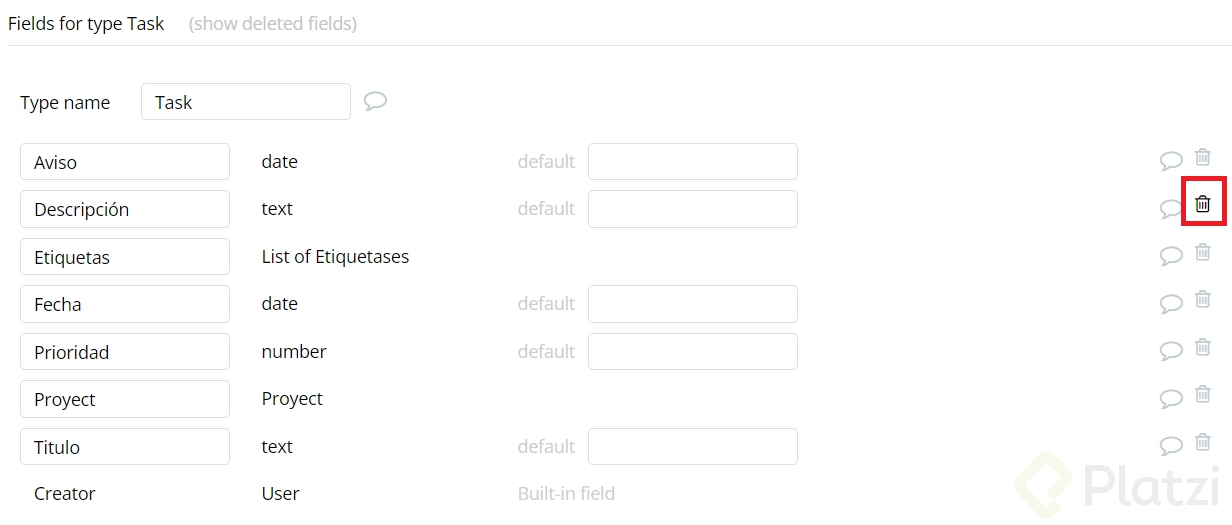Click the default value box for Titulo
The height and width of the screenshot is (525, 1232).
coord(692,447)
